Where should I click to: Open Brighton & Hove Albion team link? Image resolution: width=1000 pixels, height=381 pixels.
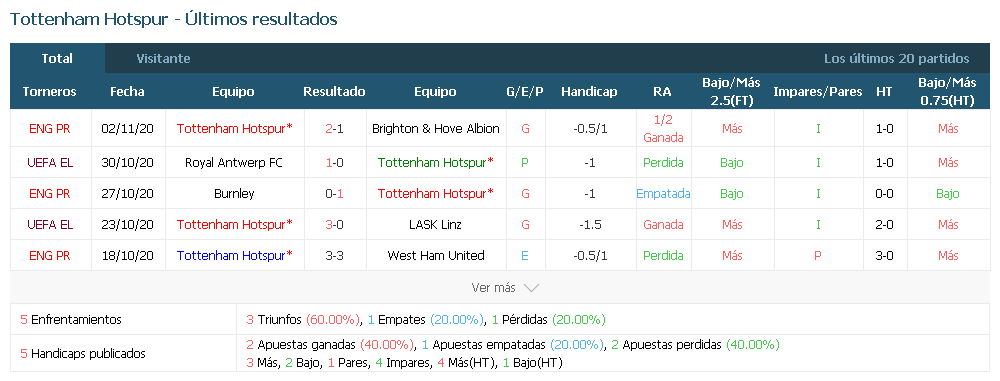(436, 128)
